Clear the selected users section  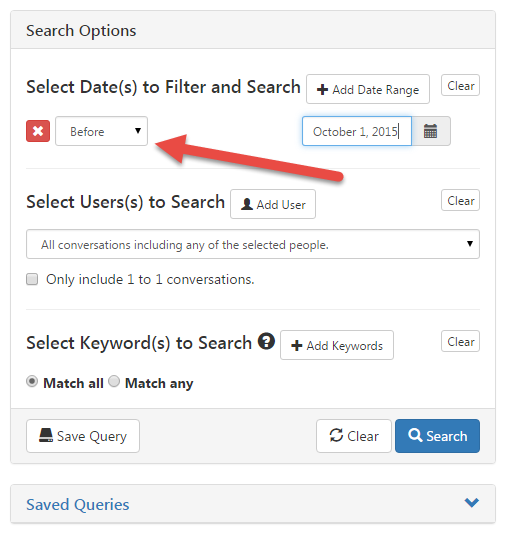460,200
